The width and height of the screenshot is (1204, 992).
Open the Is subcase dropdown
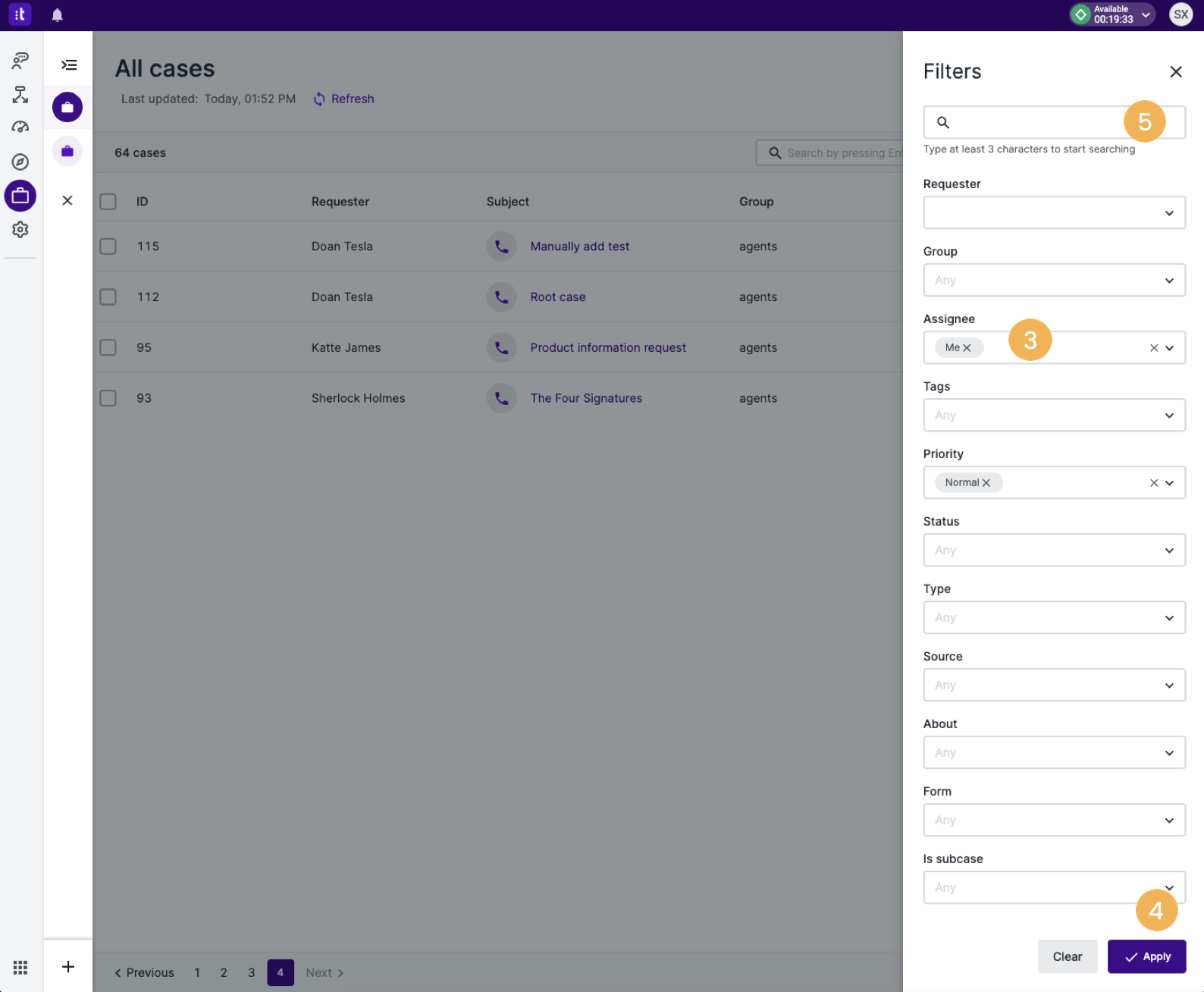(1055, 888)
